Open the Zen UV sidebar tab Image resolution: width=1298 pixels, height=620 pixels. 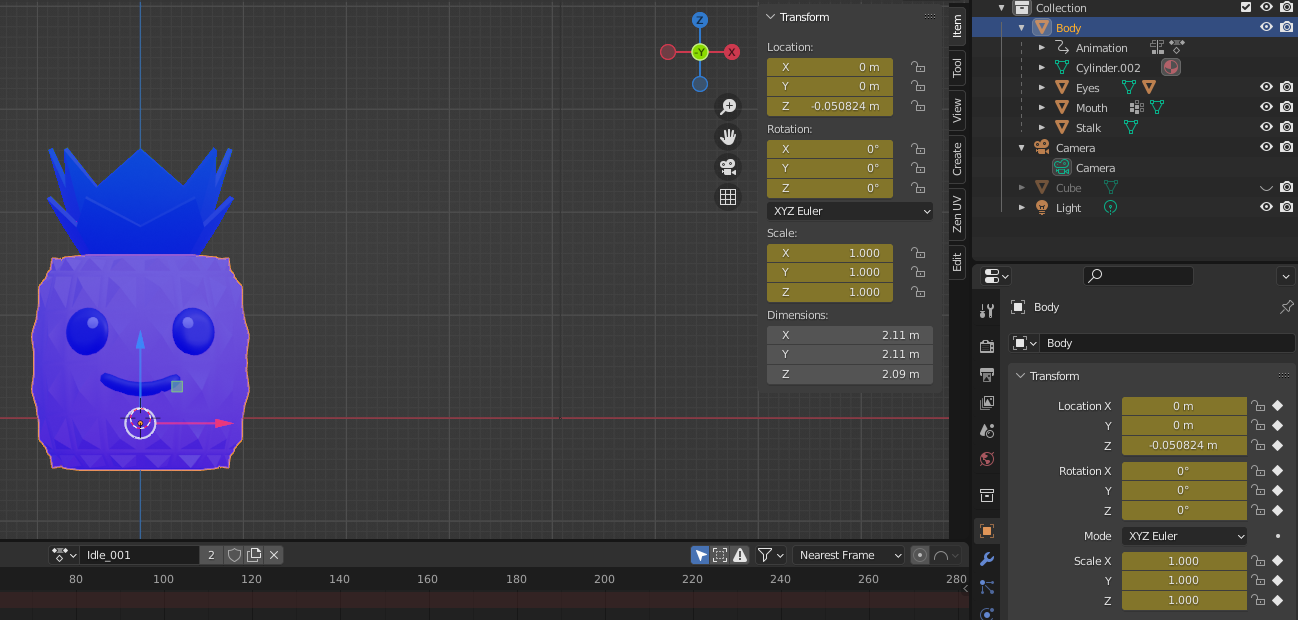coord(956,212)
